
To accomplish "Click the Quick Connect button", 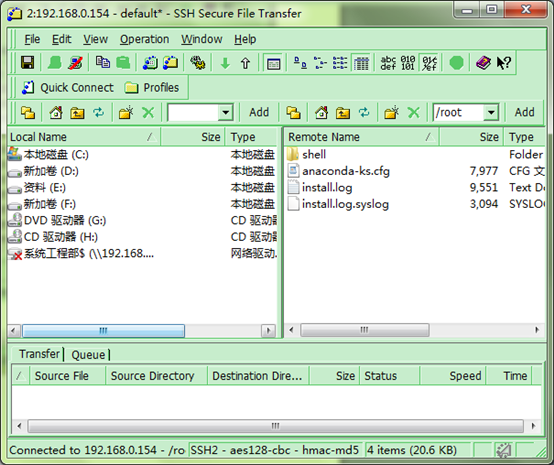I will point(67,88).
